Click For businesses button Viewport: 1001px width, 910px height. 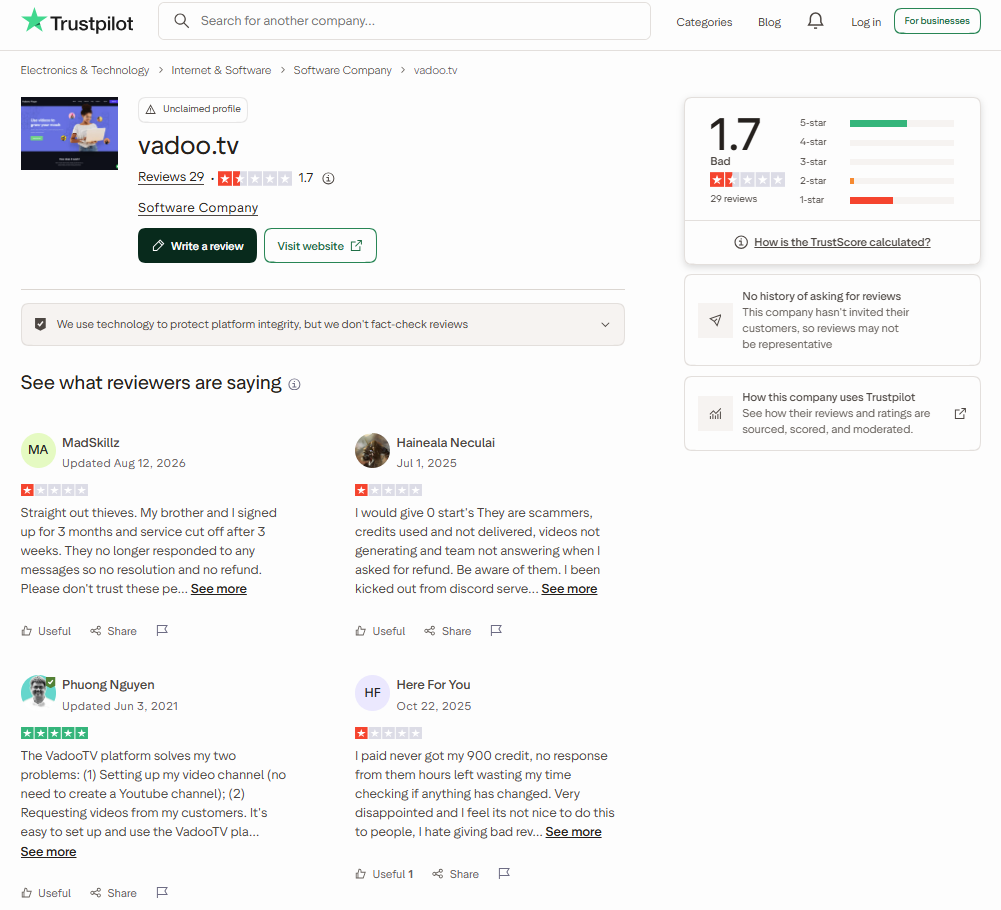click(x=937, y=21)
